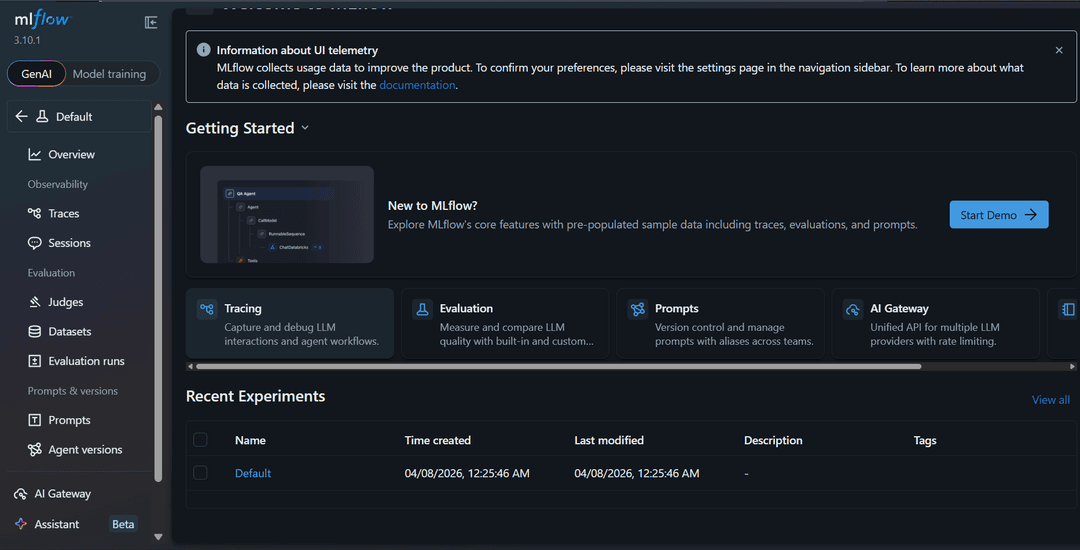
Task: Click the feature cards horizontal scrollbar
Action: tap(559, 366)
